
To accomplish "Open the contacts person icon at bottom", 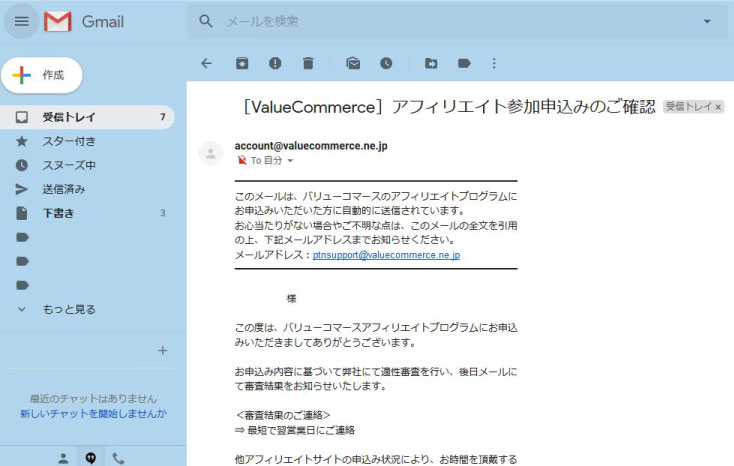I will click(63, 459).
